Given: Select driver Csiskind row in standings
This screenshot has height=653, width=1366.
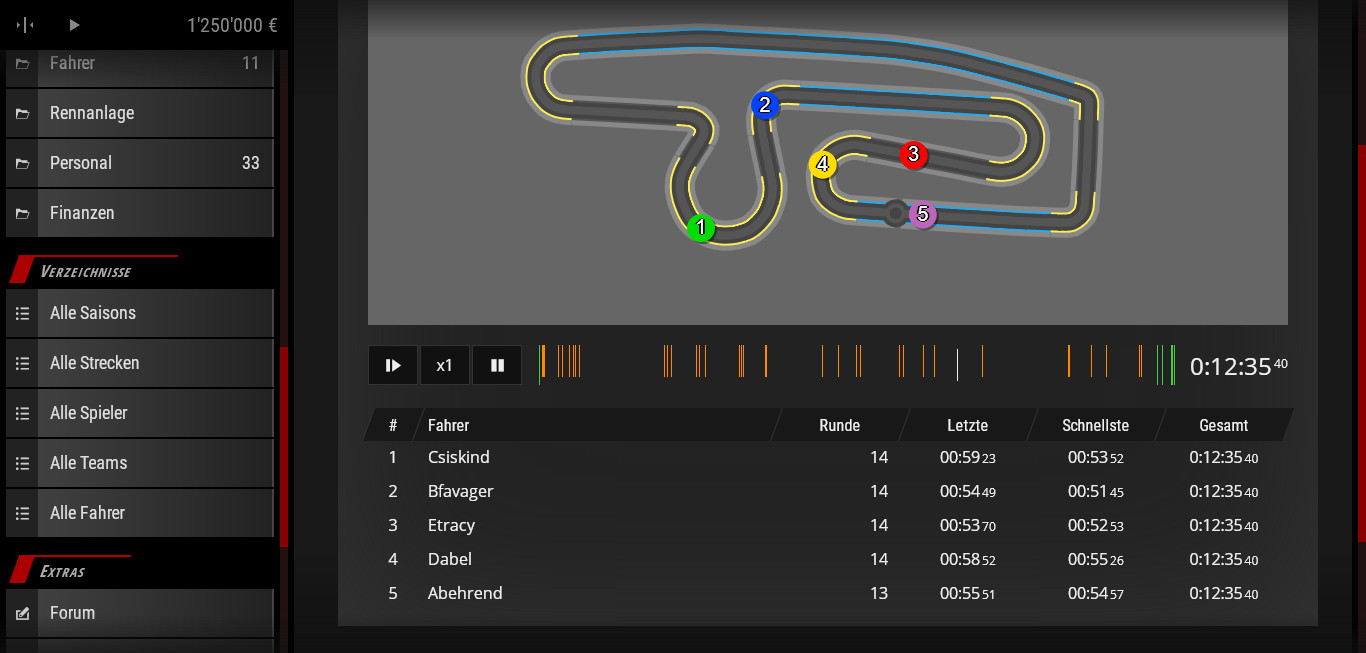Looking at the screenshot, I should (459, 458).
